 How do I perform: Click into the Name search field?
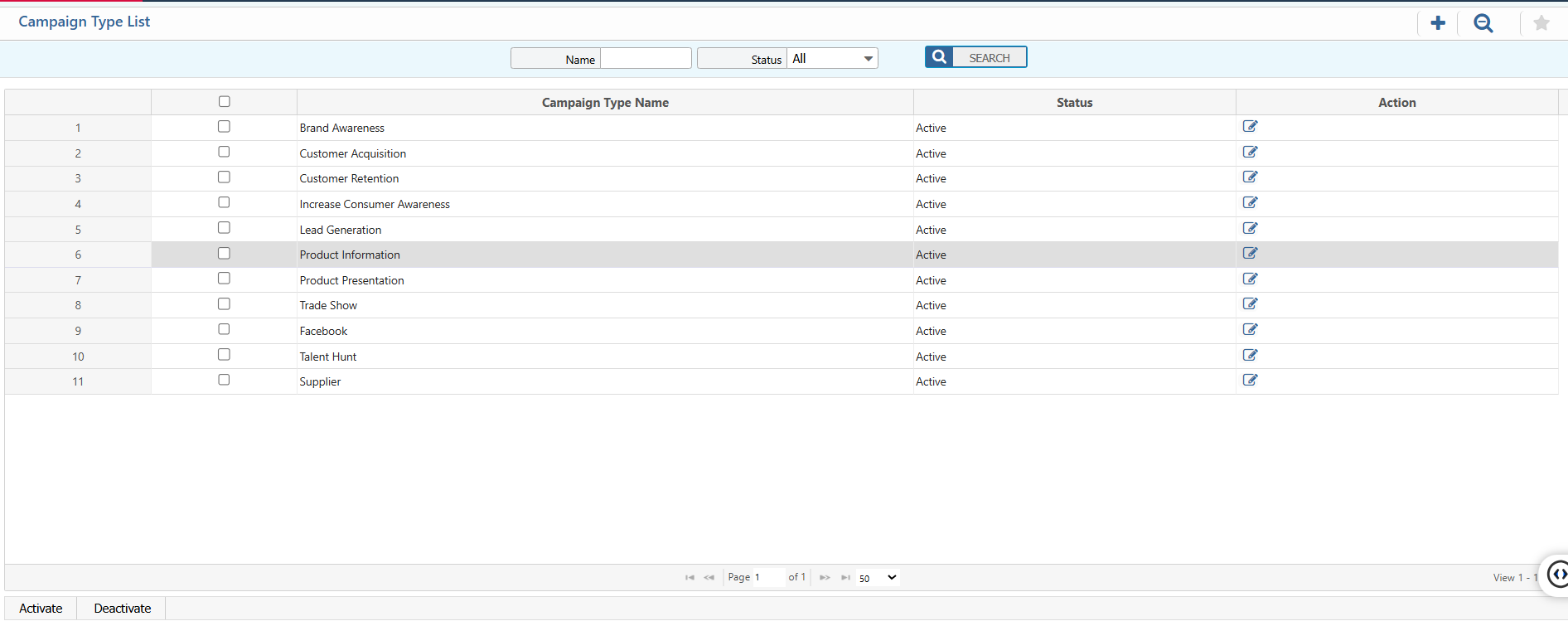click(x=646, y=59)
